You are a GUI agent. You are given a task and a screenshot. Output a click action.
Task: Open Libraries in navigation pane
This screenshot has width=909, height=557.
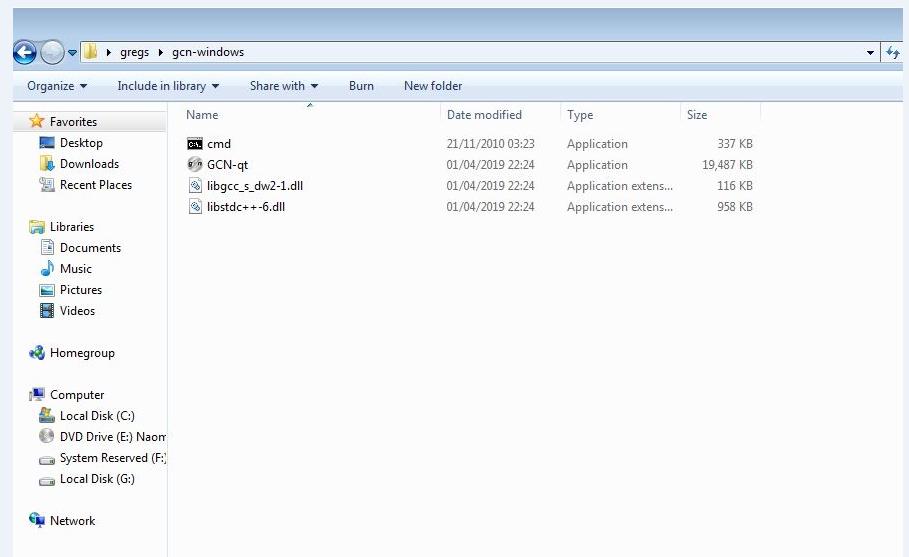point(72,227)
